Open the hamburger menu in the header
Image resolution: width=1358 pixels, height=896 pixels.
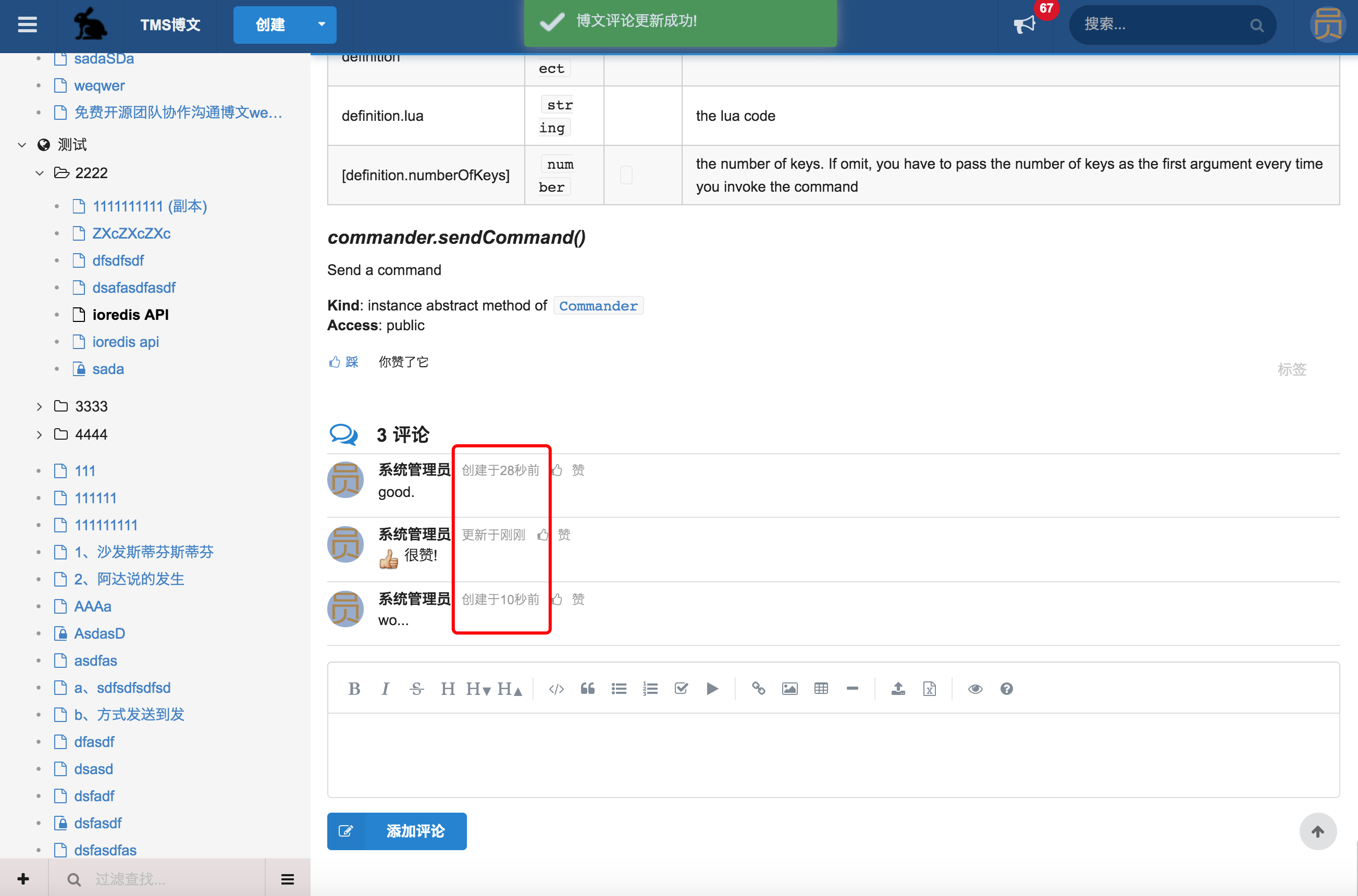pyautogui.click(x=28, y=24)
